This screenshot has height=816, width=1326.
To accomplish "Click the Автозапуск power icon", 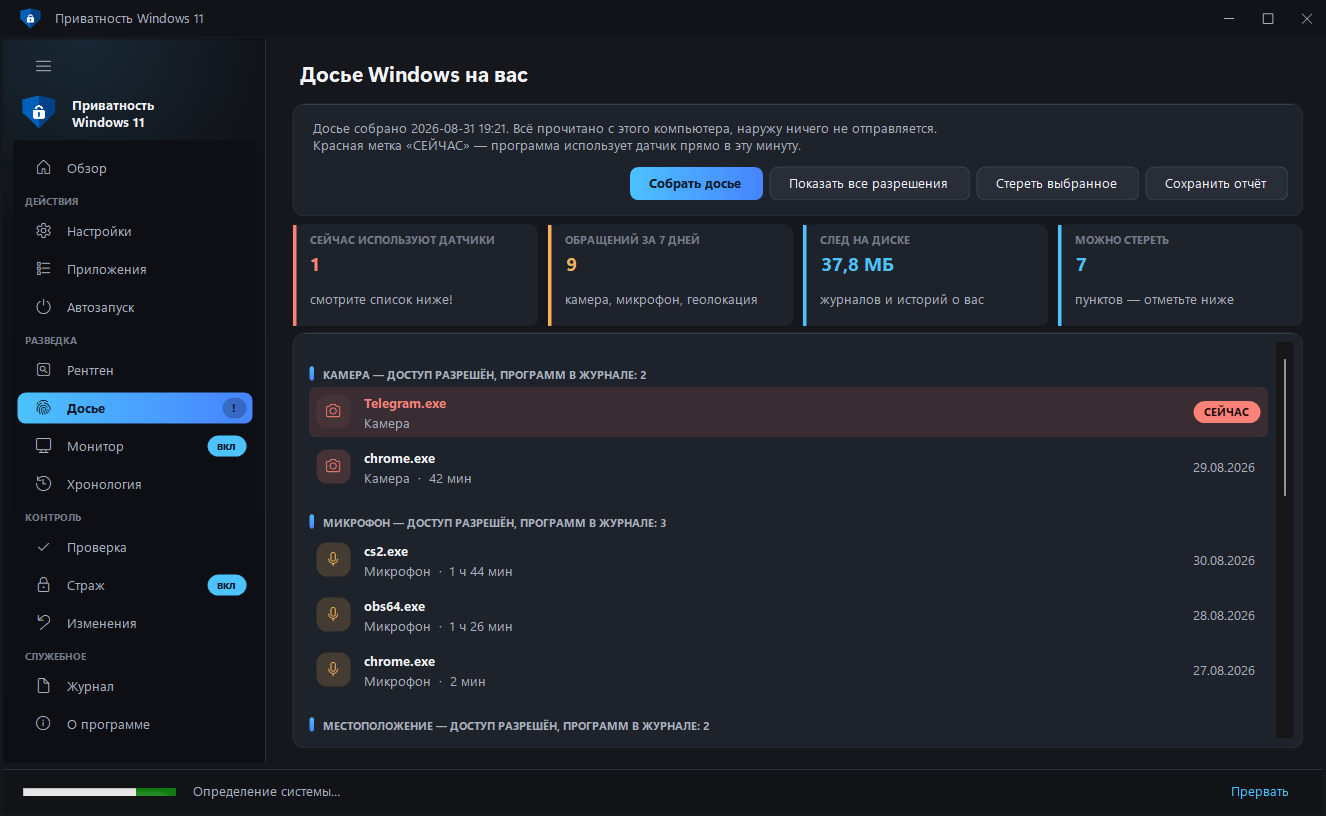I will (43, 307).
